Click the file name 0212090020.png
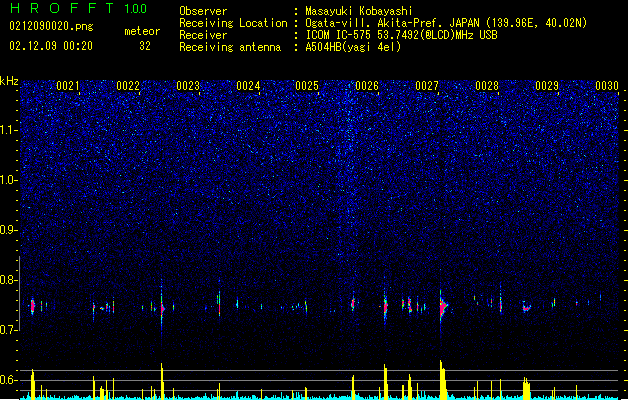629x400 pixels. coord(51,26)
